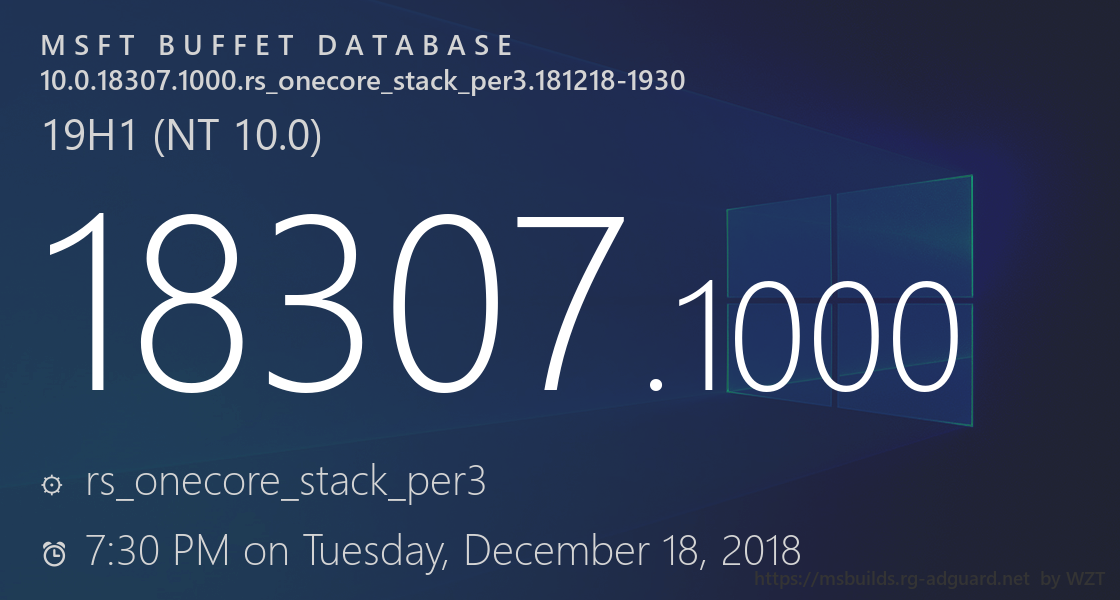
Task: Select the 10.0.18307.1000 version at the string start
Action: 139,81
